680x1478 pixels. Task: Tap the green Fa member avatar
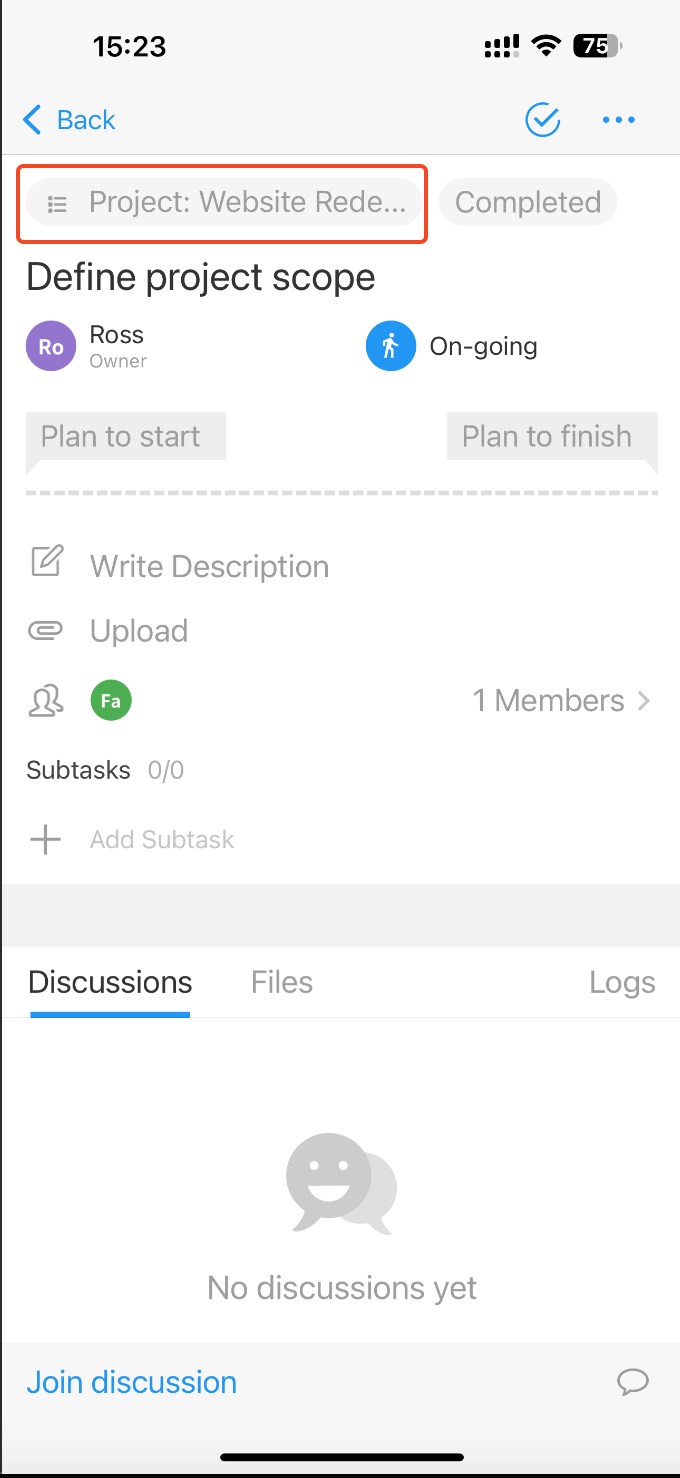(111, 701)
